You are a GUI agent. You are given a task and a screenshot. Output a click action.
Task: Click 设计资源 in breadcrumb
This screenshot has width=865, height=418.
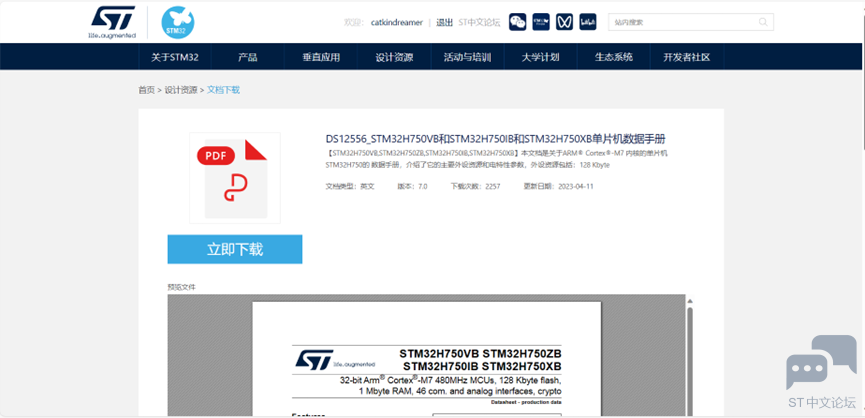(x=181, y=90)
